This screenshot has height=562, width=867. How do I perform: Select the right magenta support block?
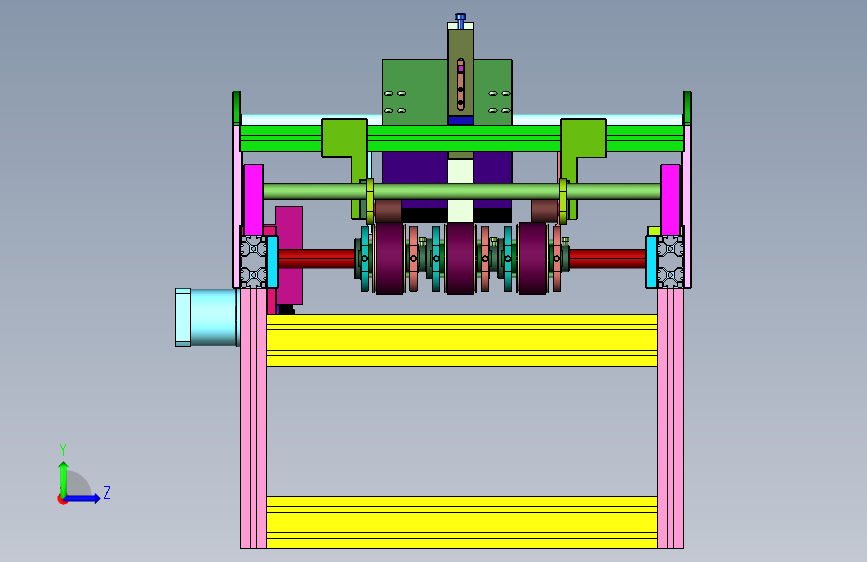point(670,200)
